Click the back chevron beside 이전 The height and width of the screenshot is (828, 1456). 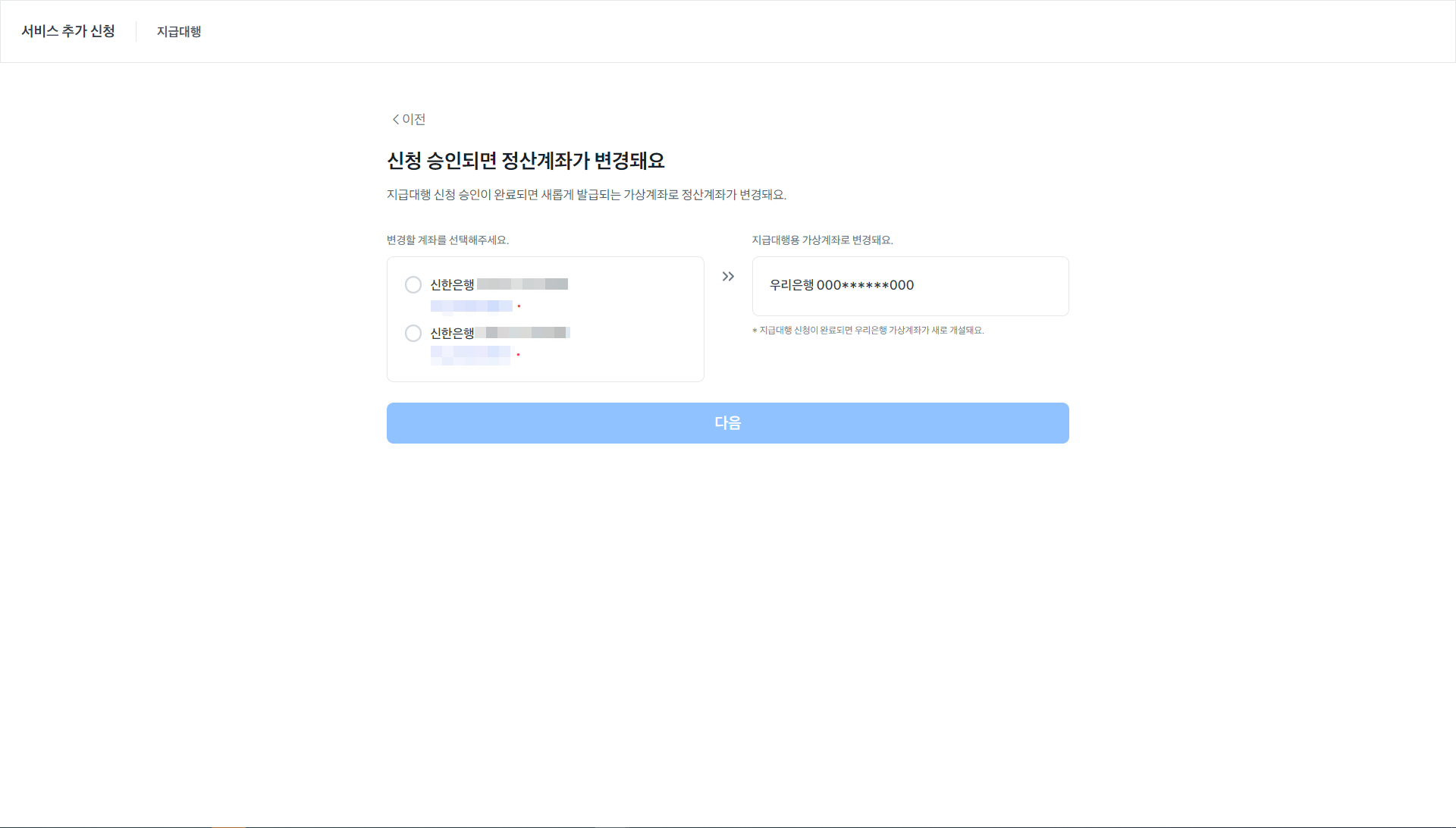tap(395, 119)
